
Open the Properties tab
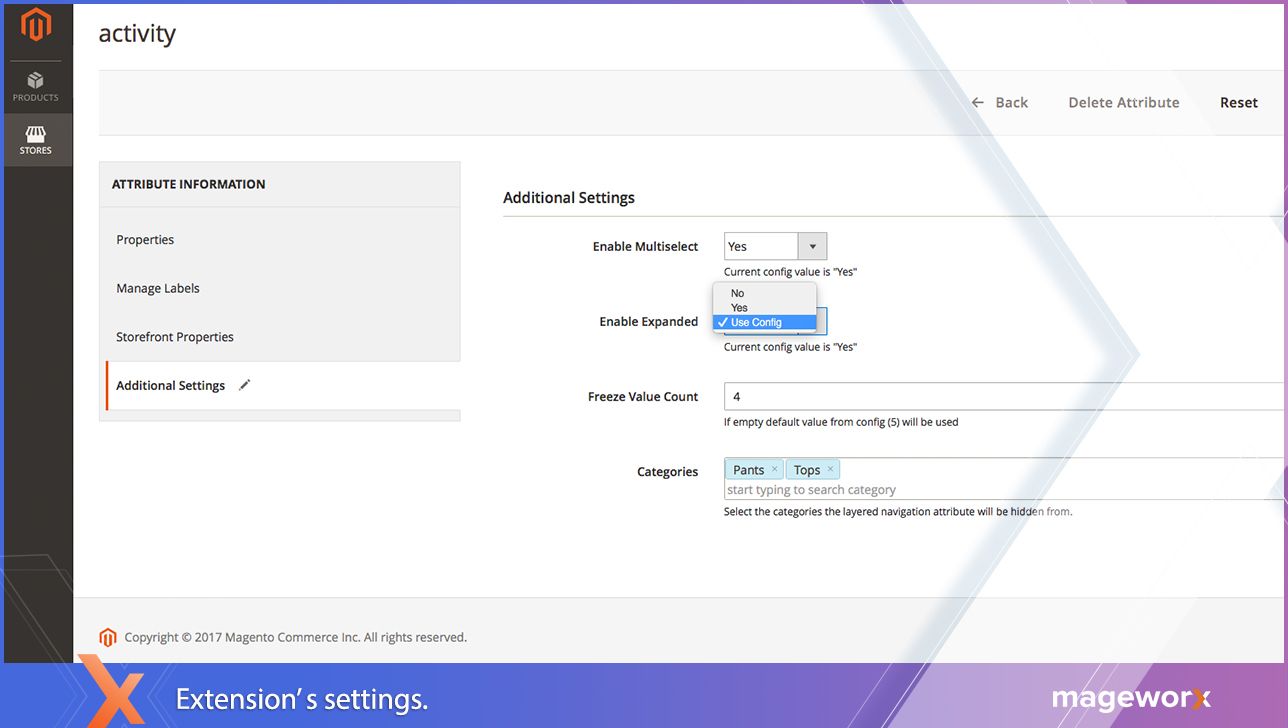145,240
